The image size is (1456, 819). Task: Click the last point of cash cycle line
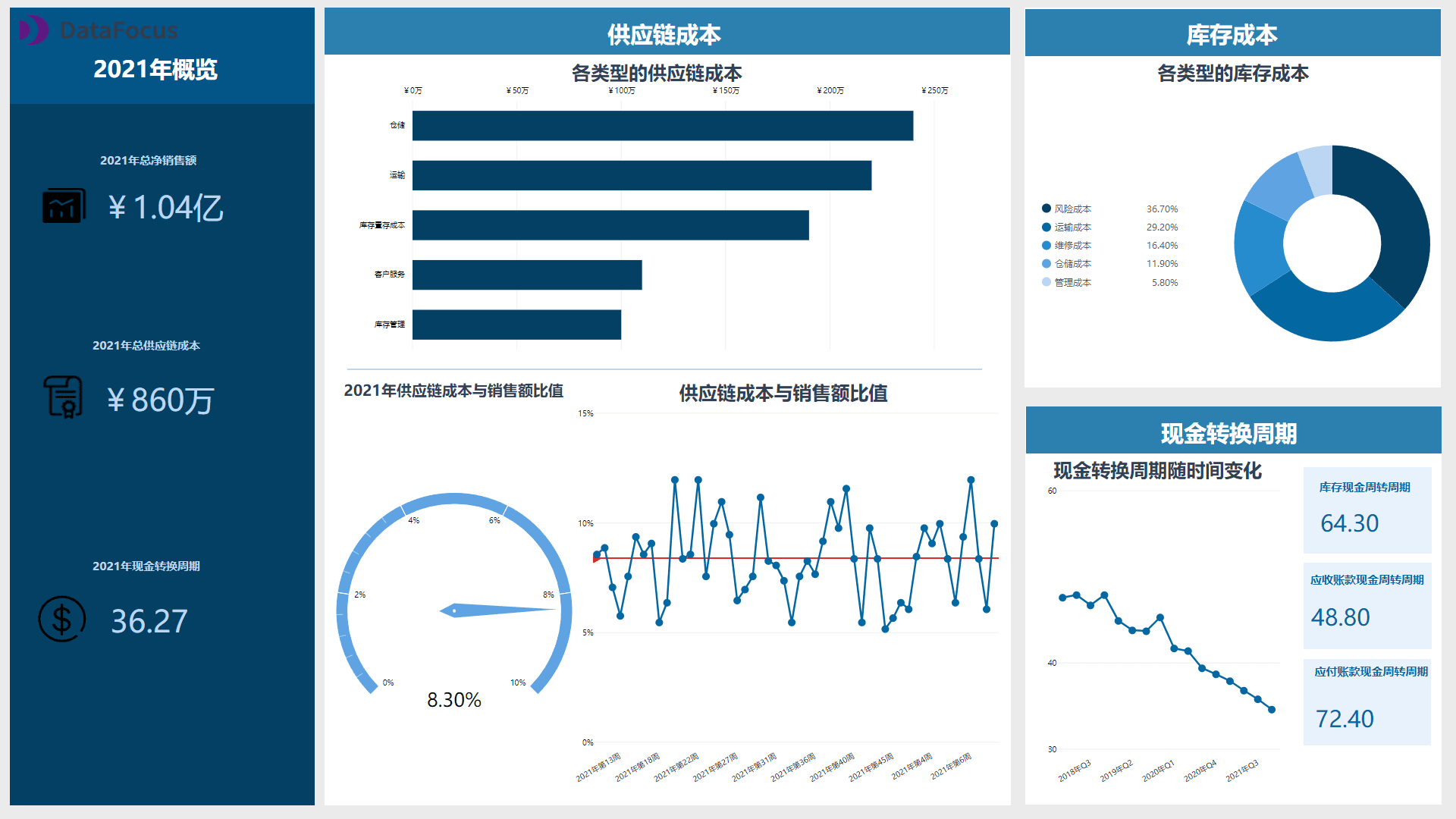(1272, 710)
